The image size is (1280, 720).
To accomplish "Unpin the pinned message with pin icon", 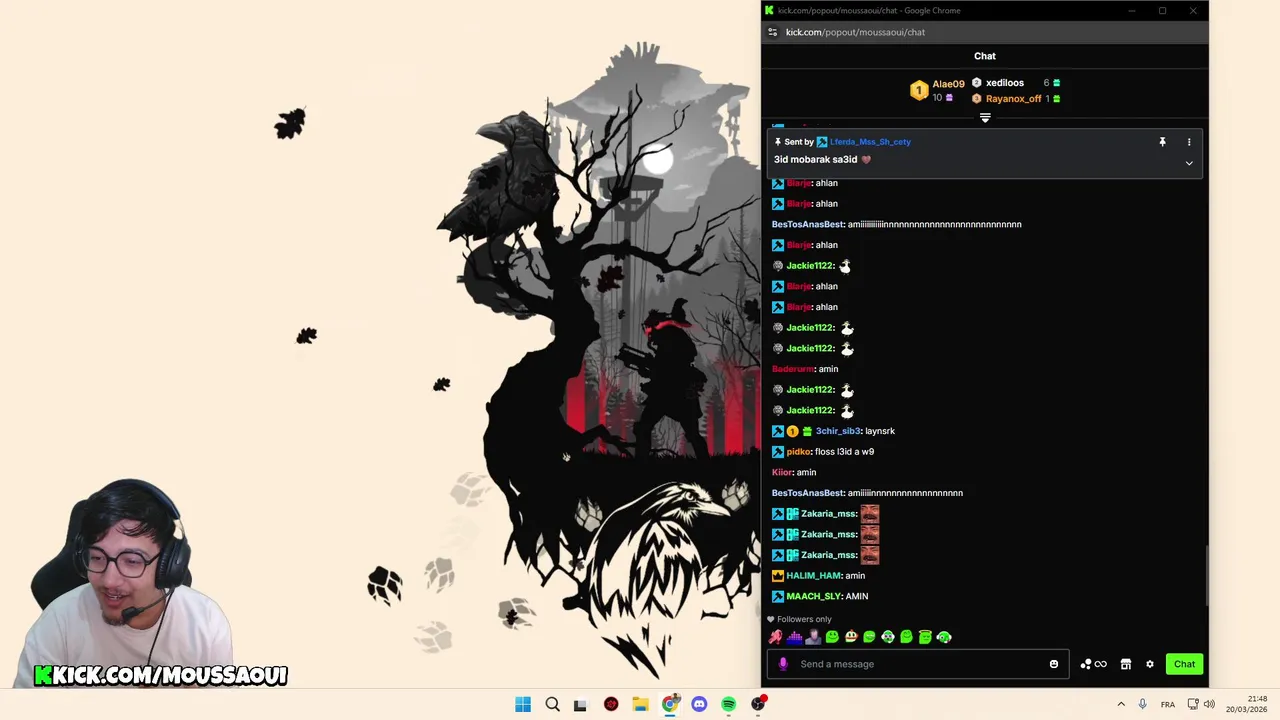I will (1162, 142).
